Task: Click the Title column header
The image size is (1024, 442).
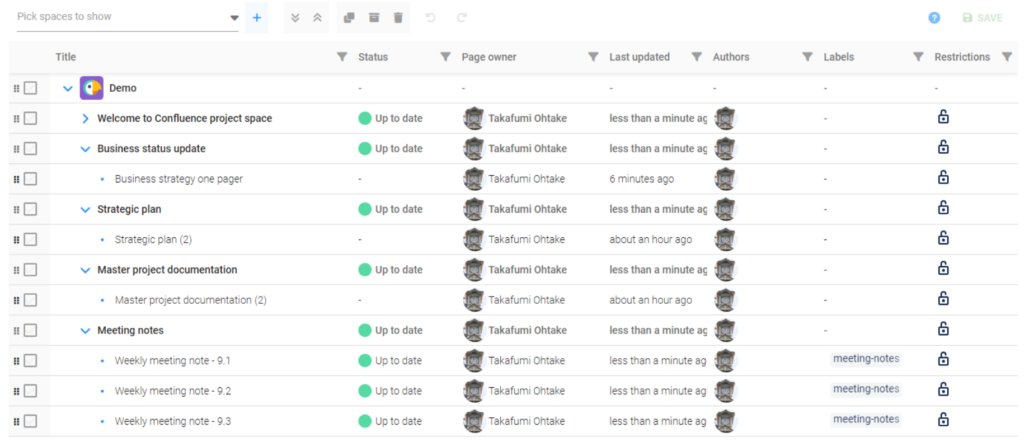Action: coord(66,57)
